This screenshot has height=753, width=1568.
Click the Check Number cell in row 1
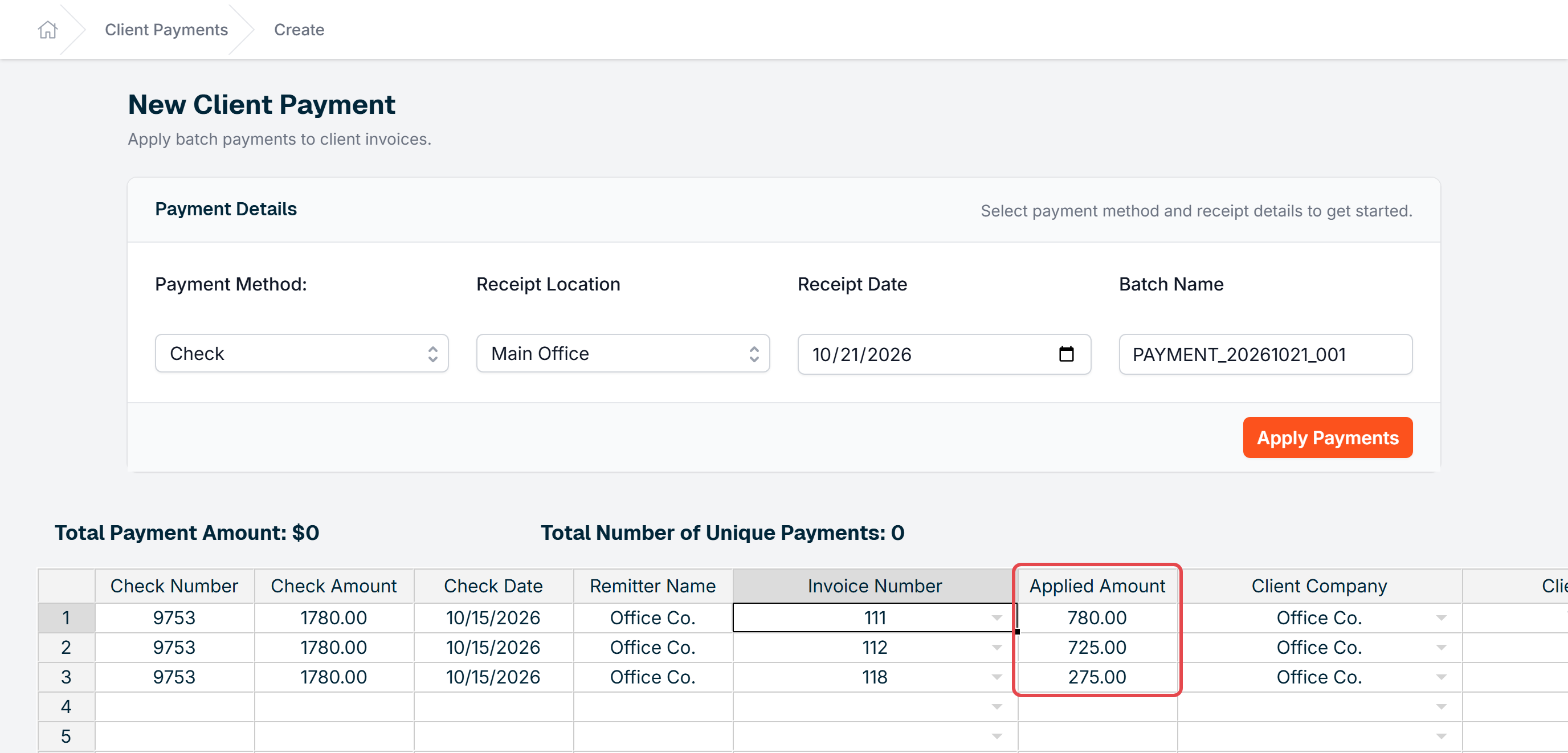tap(175, 618)
